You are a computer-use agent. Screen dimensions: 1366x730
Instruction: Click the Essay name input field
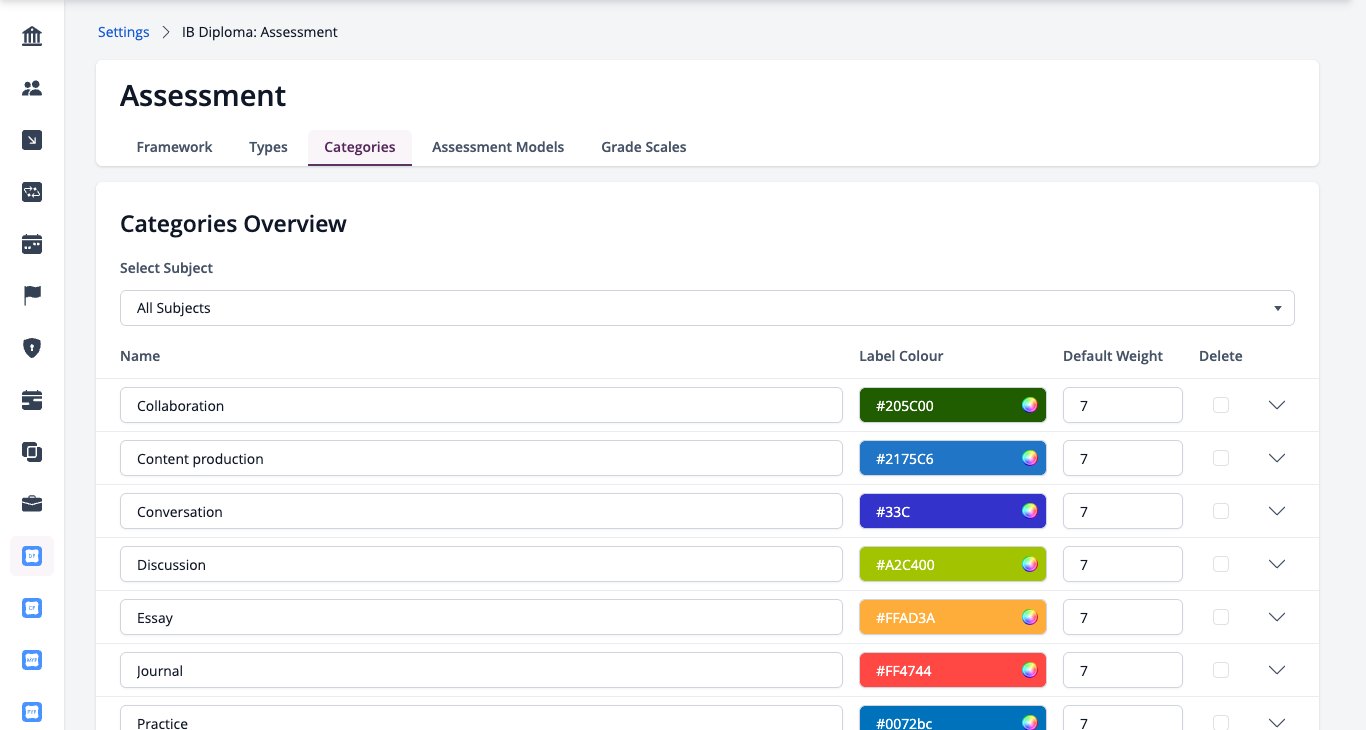pos(481,617)
